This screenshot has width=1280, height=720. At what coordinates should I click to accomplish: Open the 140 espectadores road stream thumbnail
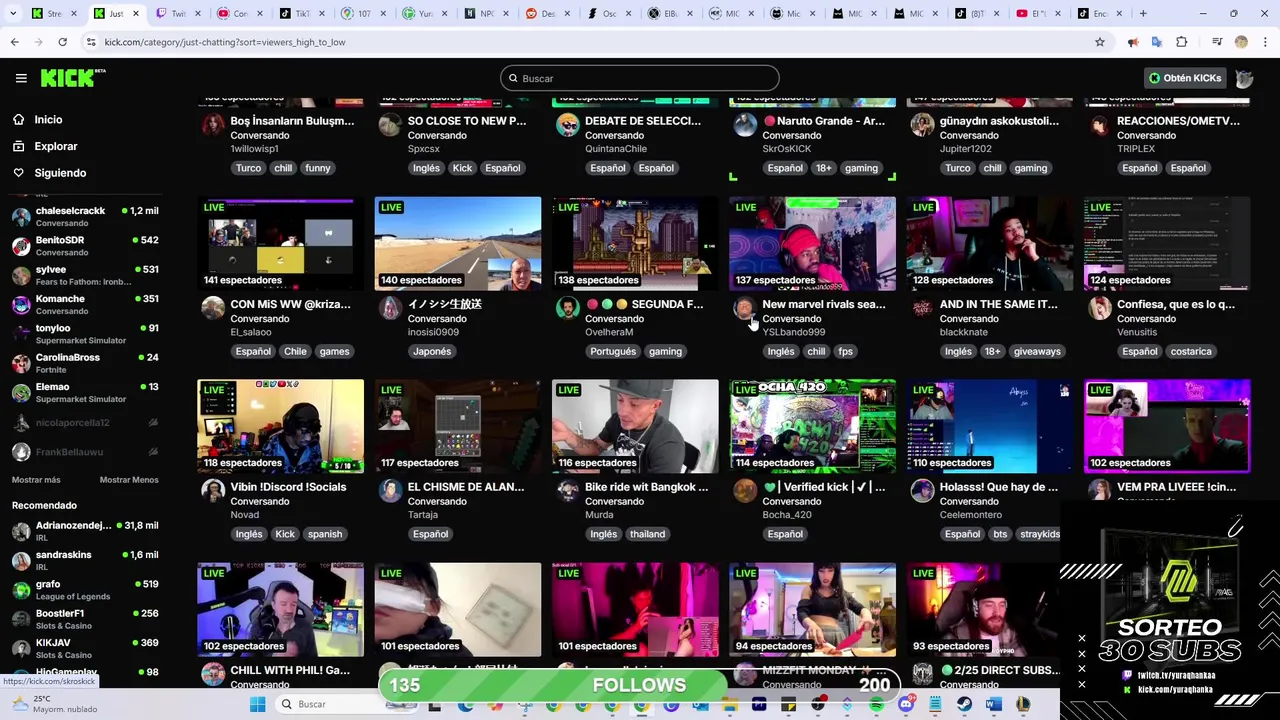[458, 243]
